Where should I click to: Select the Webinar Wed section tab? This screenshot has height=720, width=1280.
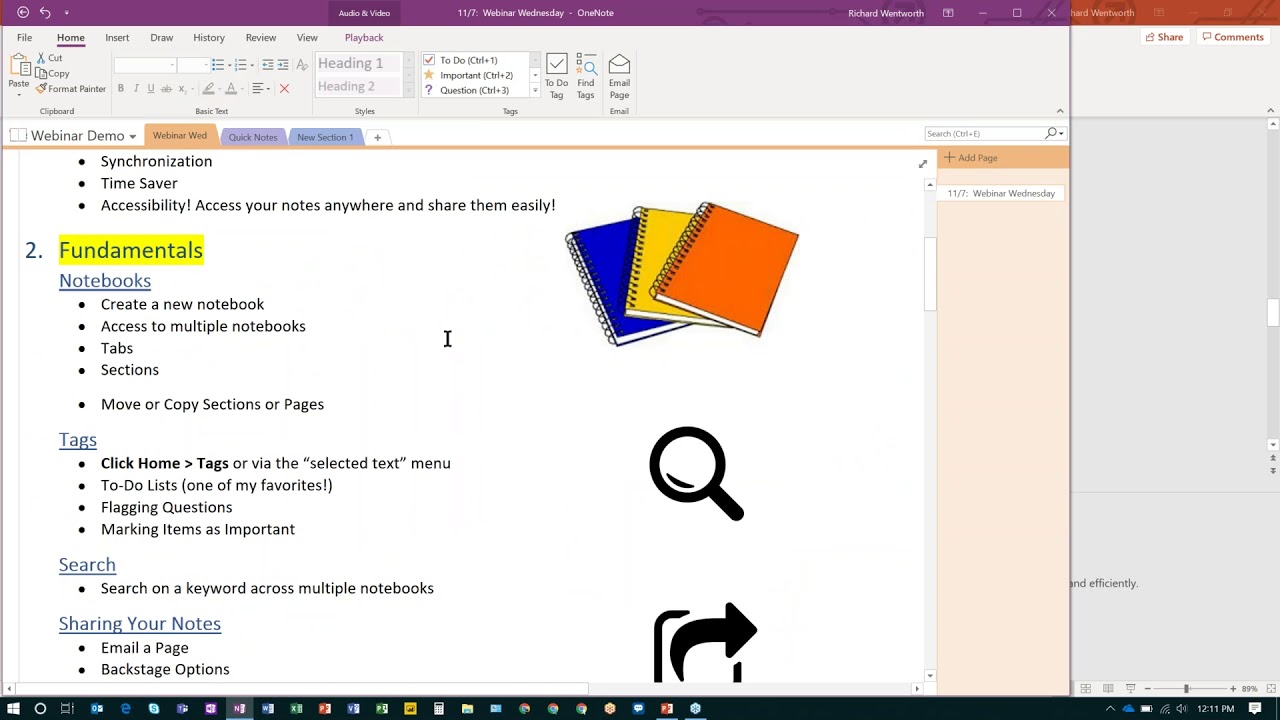click(180, 135)
